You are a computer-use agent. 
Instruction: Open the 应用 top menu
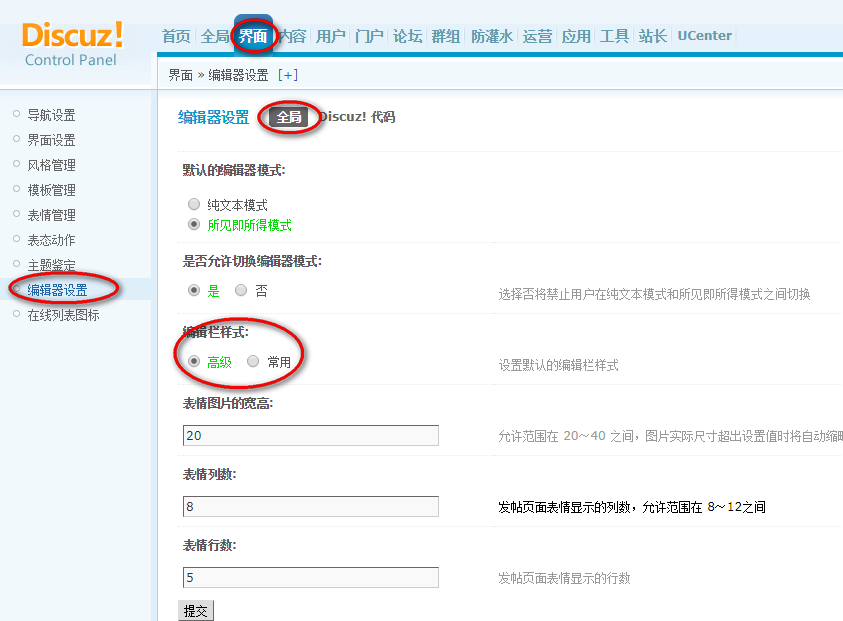point(576,36)
